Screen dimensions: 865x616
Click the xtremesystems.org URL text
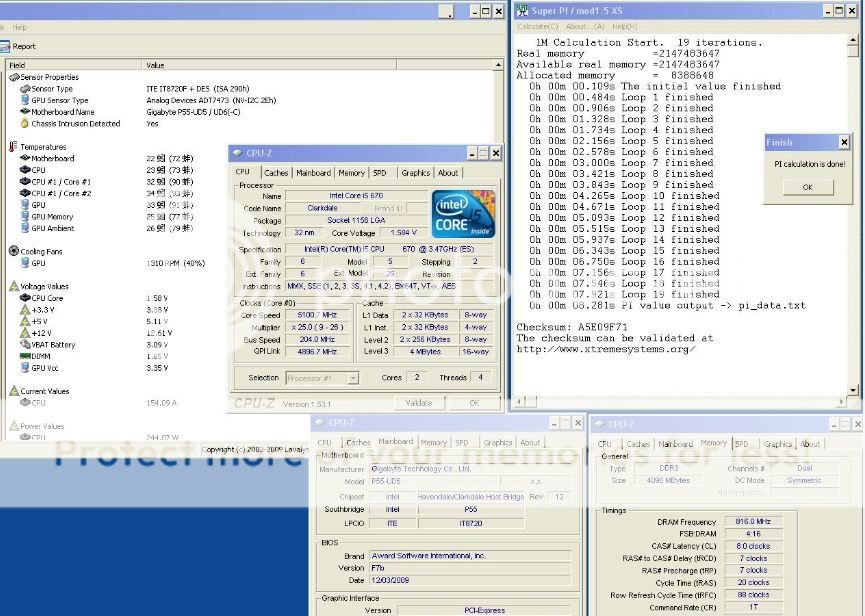[606, 349]
